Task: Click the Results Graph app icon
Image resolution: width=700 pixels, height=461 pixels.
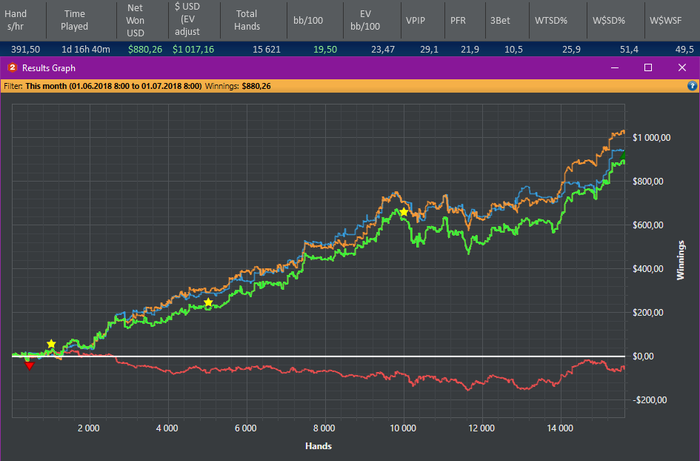Action: [12, 68]
